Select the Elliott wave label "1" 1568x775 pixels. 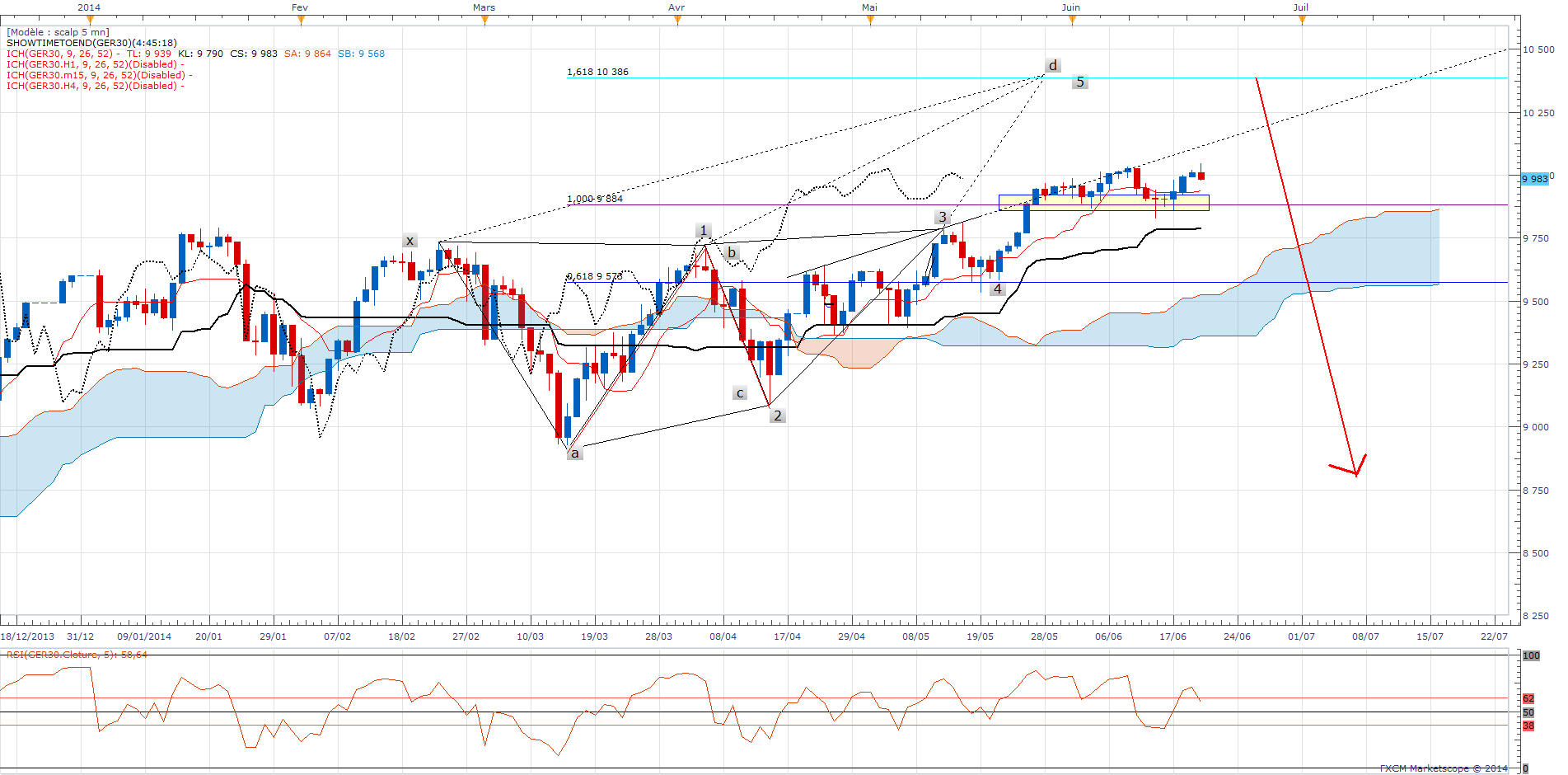(703, 231)
